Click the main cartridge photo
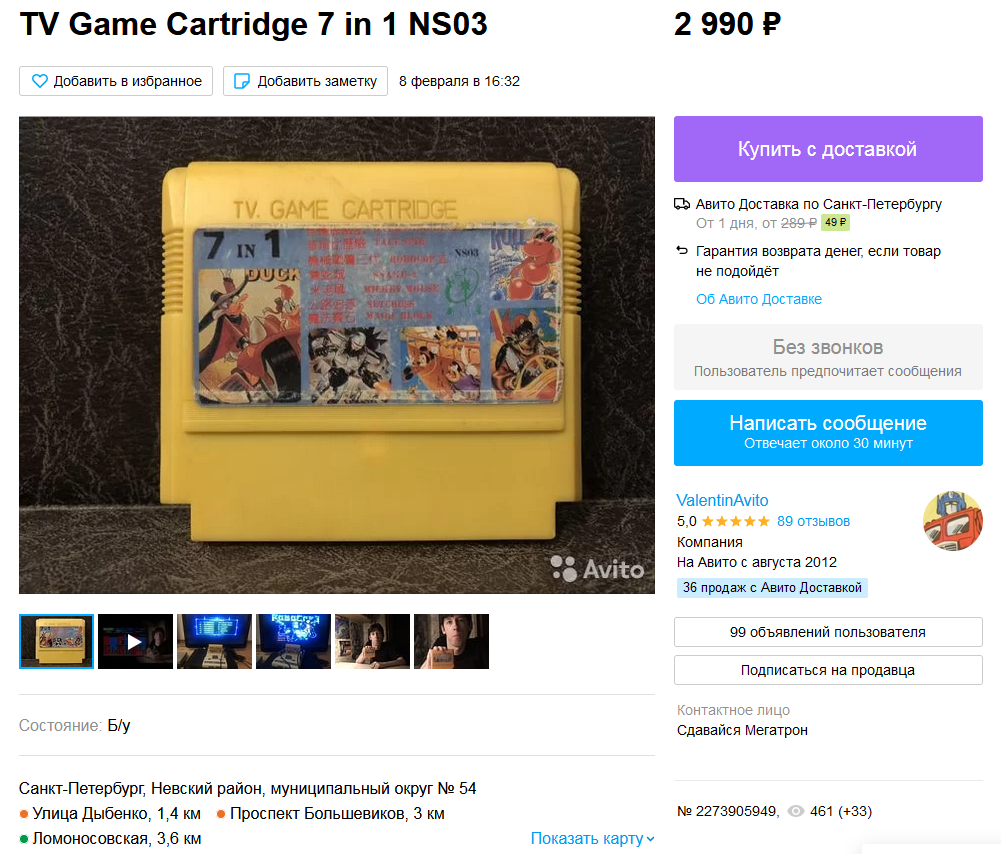This screenshot has height=854, width=1001. click(337, 355)
